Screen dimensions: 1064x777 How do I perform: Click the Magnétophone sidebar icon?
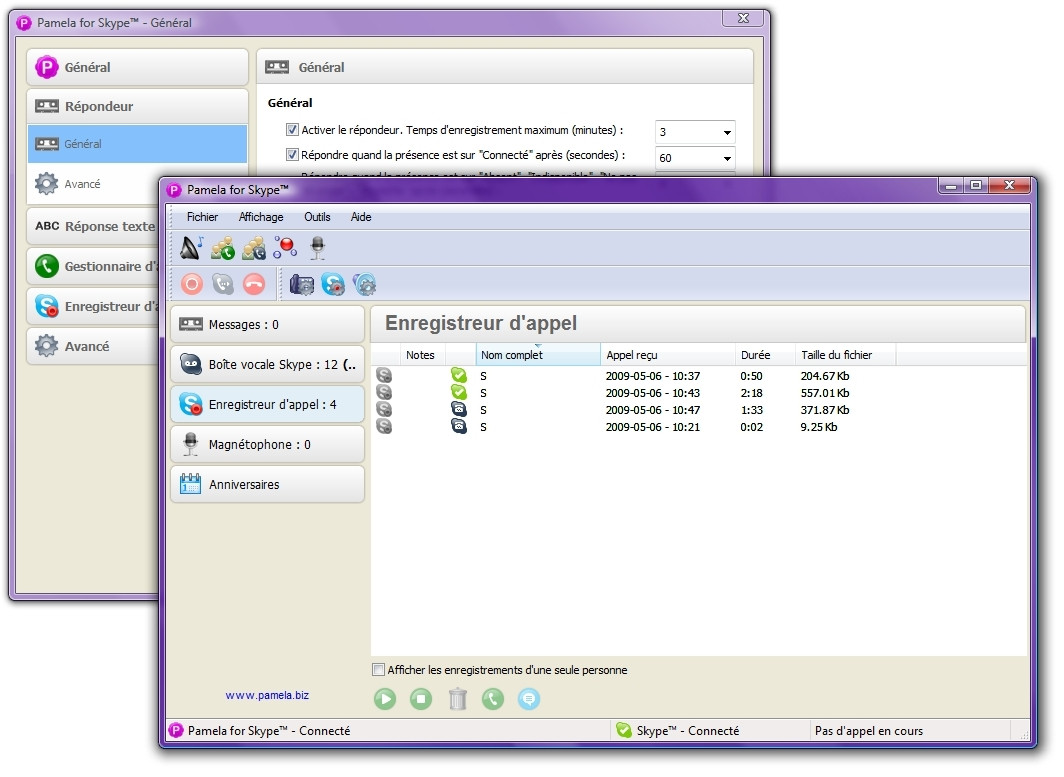[x=189, y=443]
